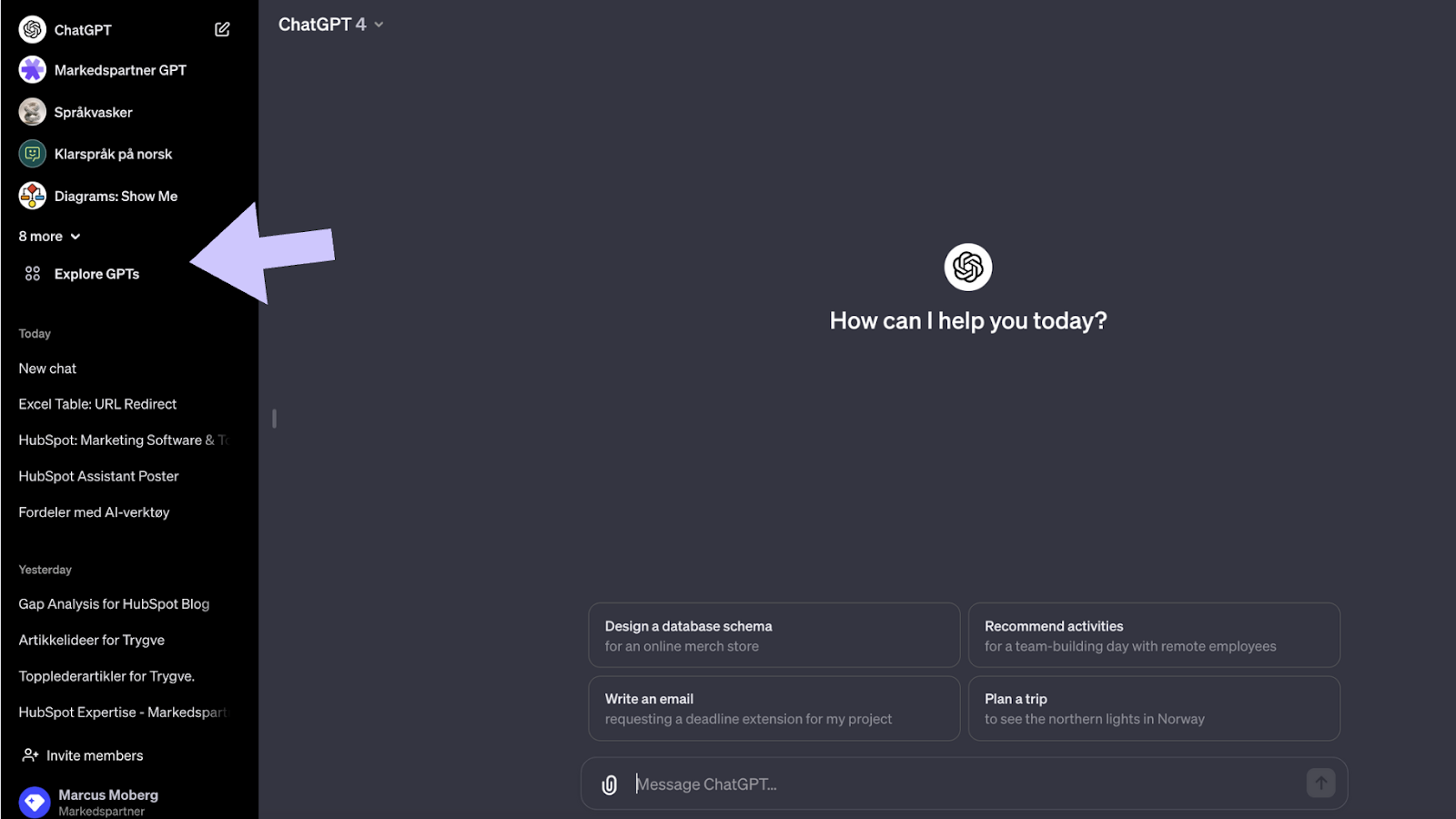Viewport: 1456px width, 819px height.
Task: Focus the Message ChatGPT input field
Action: (965, 784)
